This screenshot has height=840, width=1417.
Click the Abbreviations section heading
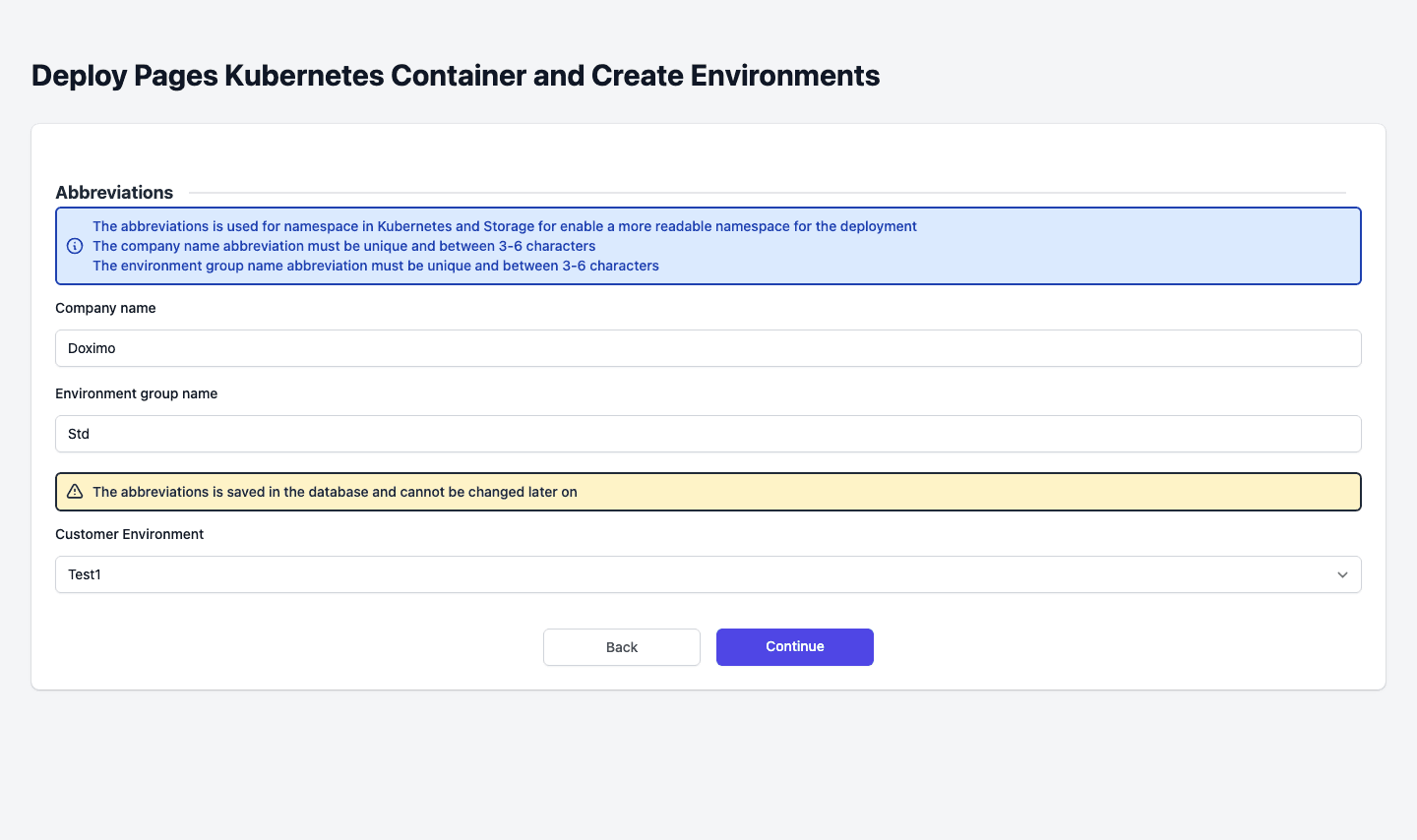[x=114, y=193]
